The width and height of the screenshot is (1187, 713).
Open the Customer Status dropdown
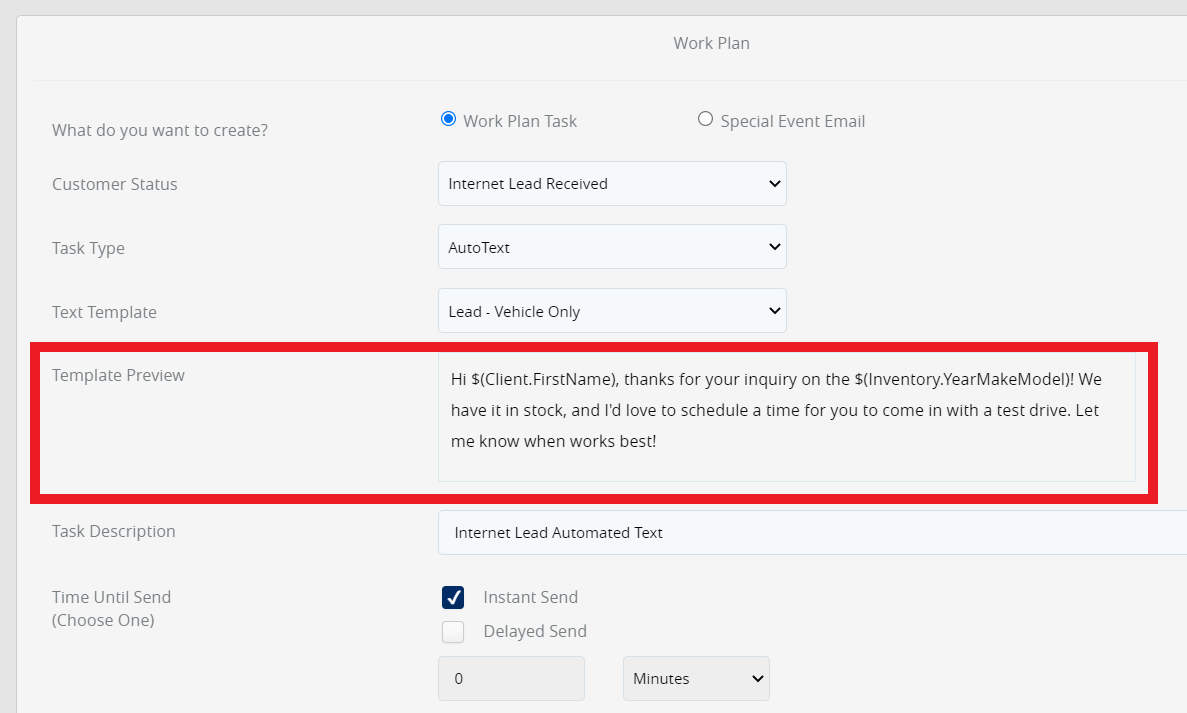(x=612, y=183)
